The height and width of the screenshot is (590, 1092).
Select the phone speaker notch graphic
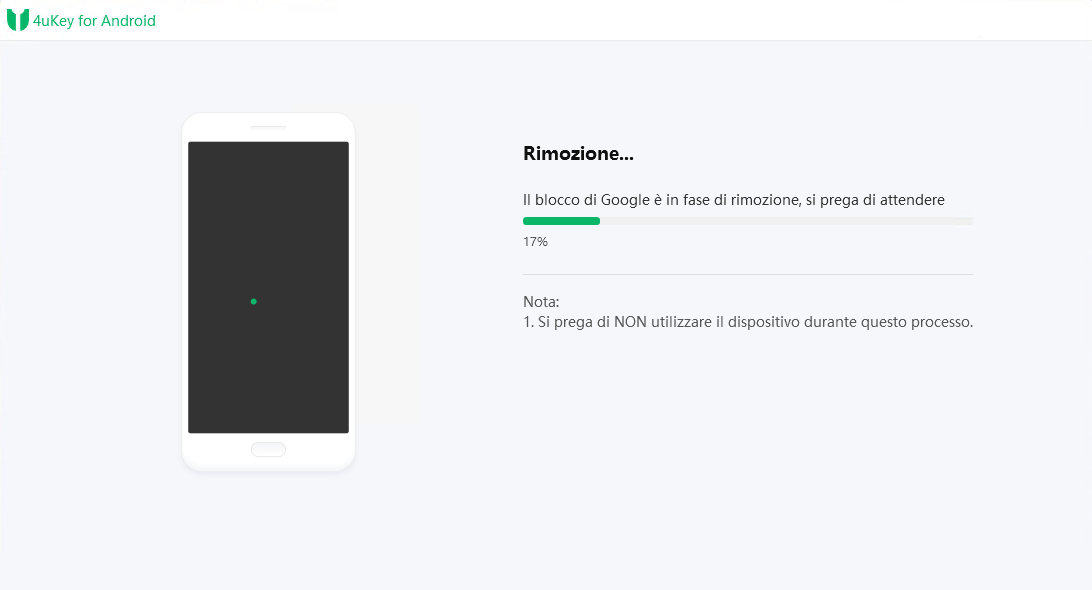click(x=268, y=128)
